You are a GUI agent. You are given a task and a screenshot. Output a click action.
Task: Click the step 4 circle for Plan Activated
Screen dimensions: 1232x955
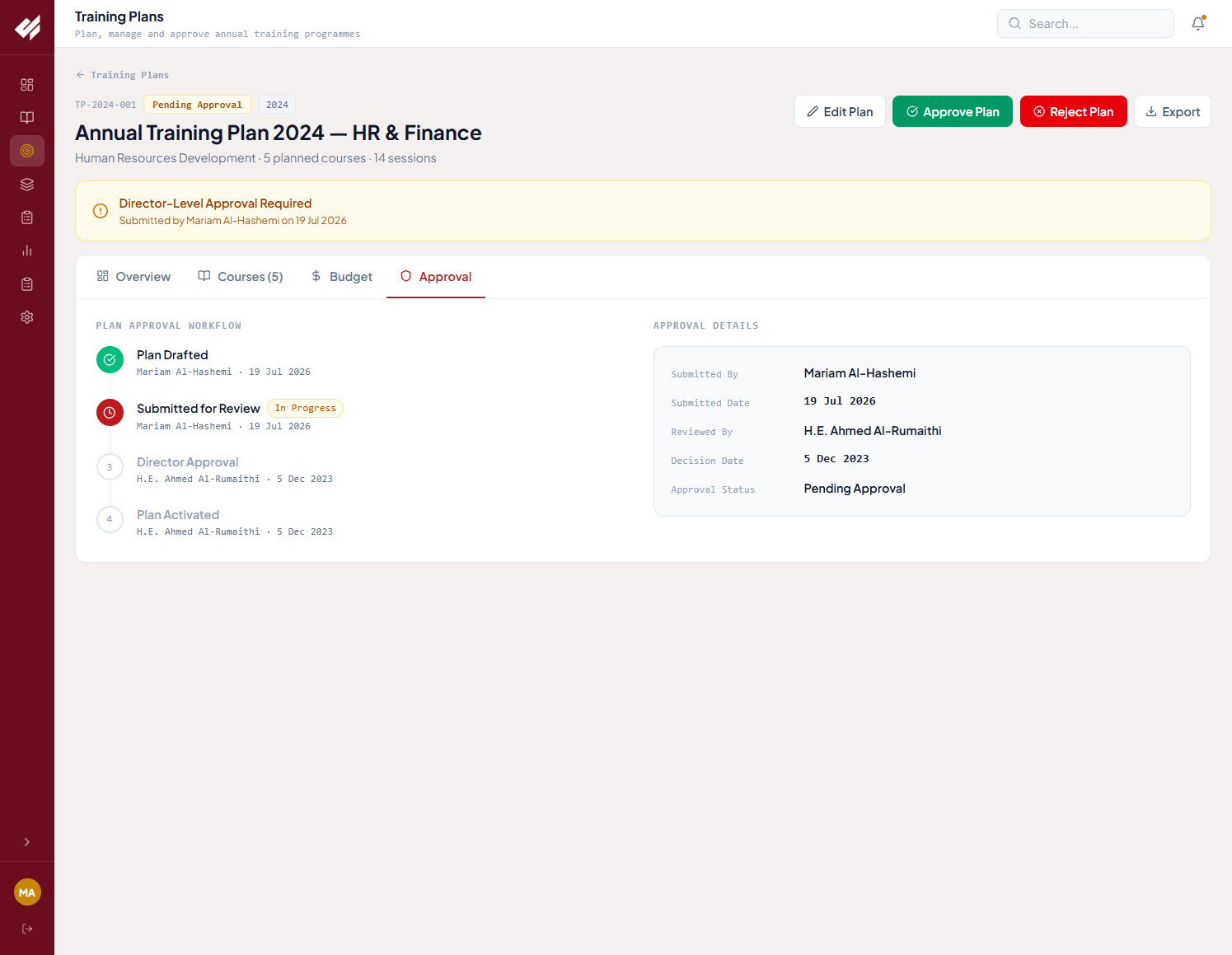click(110, 520)
